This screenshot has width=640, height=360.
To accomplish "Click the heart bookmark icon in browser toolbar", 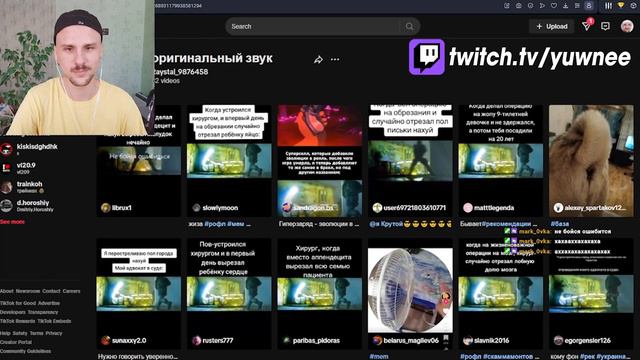I will (554, 5).
